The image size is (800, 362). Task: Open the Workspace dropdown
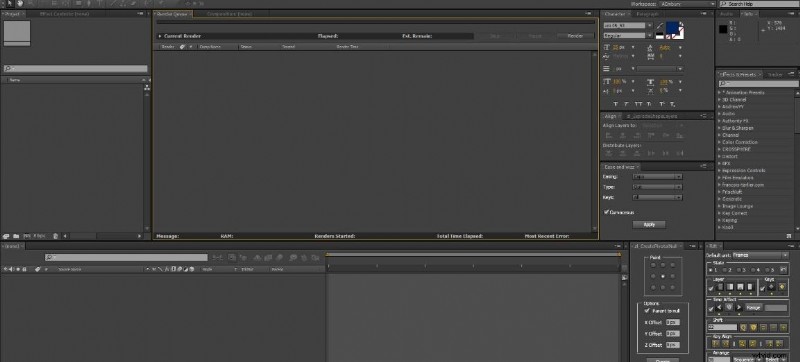(687, 4)
